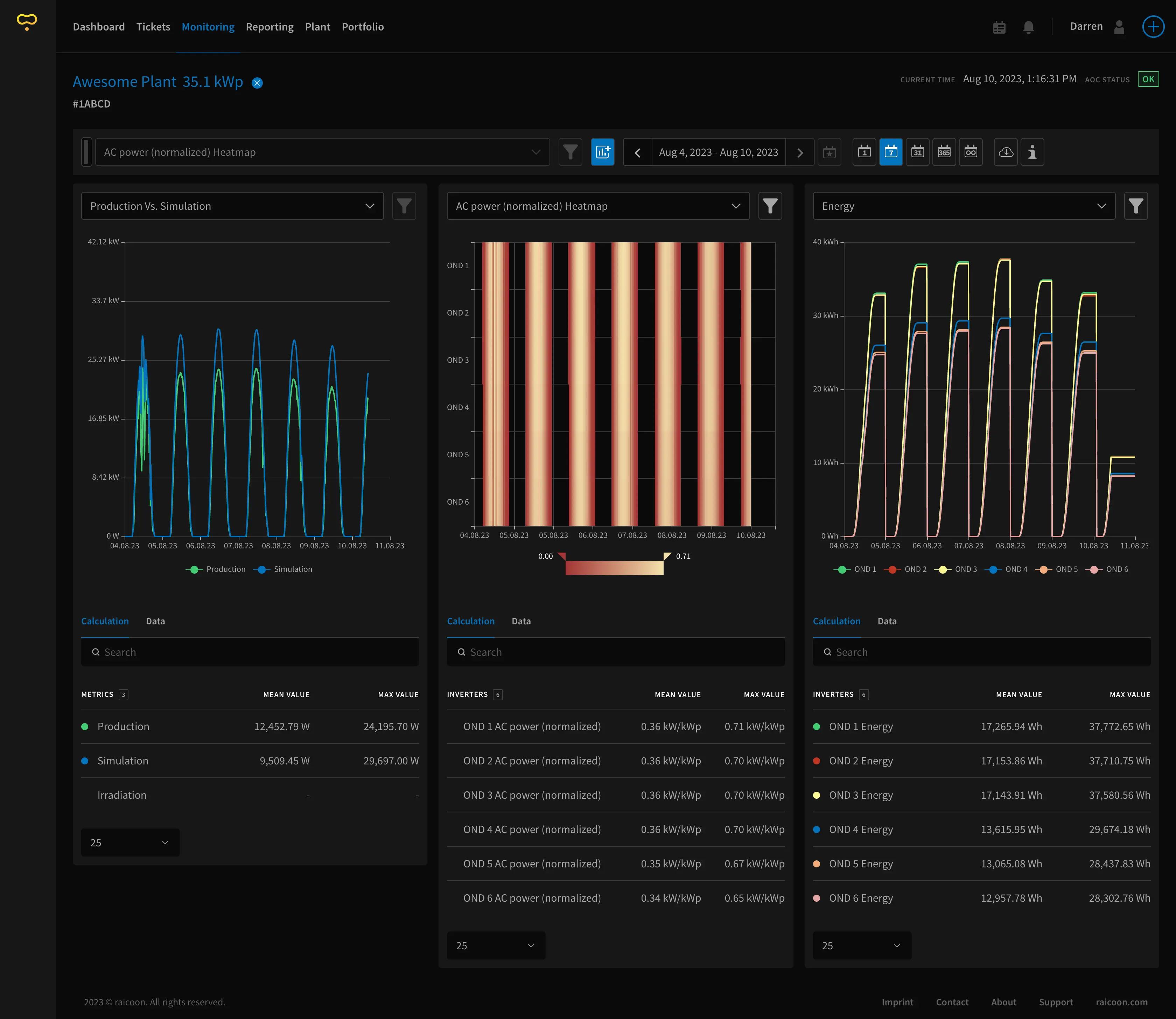Click the date range Aug 4 - Aug 10 button
This screenshot has height=1019, width=1176.
click(719, 152)
